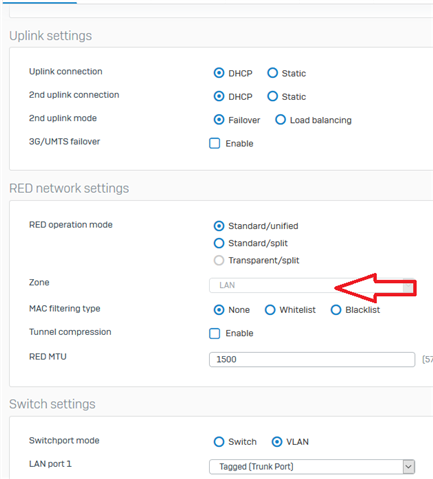
Task: Set 2nd uplink mode to Failover
Action: (x=219, y=119)
